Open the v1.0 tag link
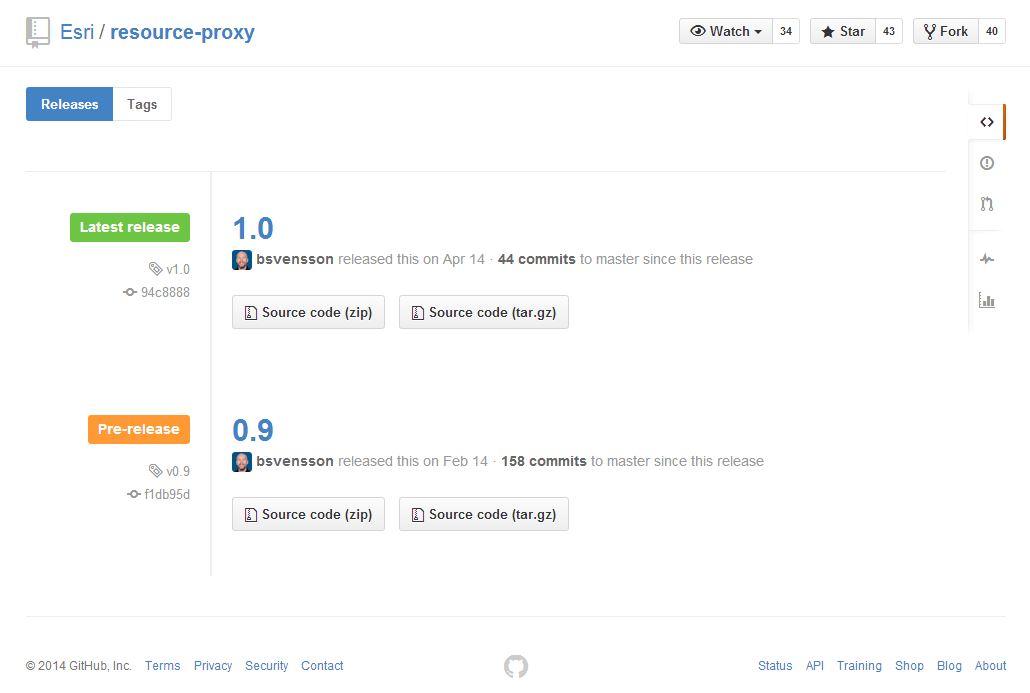The width and height of the screenshot is (1030, 693). 178,269
